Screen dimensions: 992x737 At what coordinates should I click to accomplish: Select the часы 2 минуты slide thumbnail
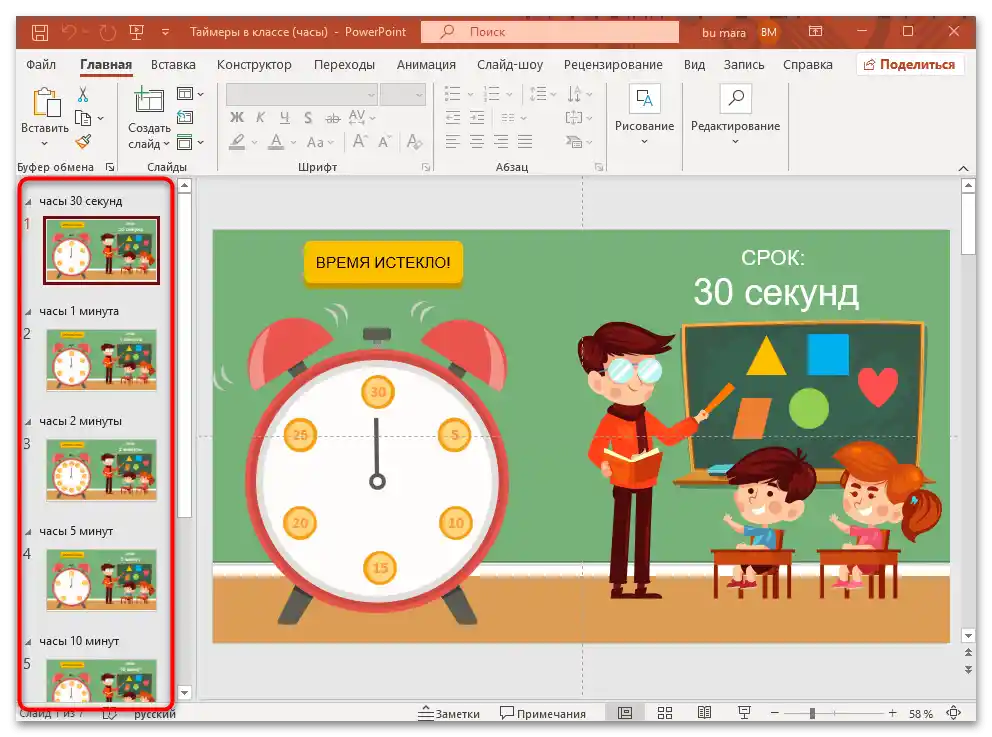pyautogui.click(x=101, y=470)
